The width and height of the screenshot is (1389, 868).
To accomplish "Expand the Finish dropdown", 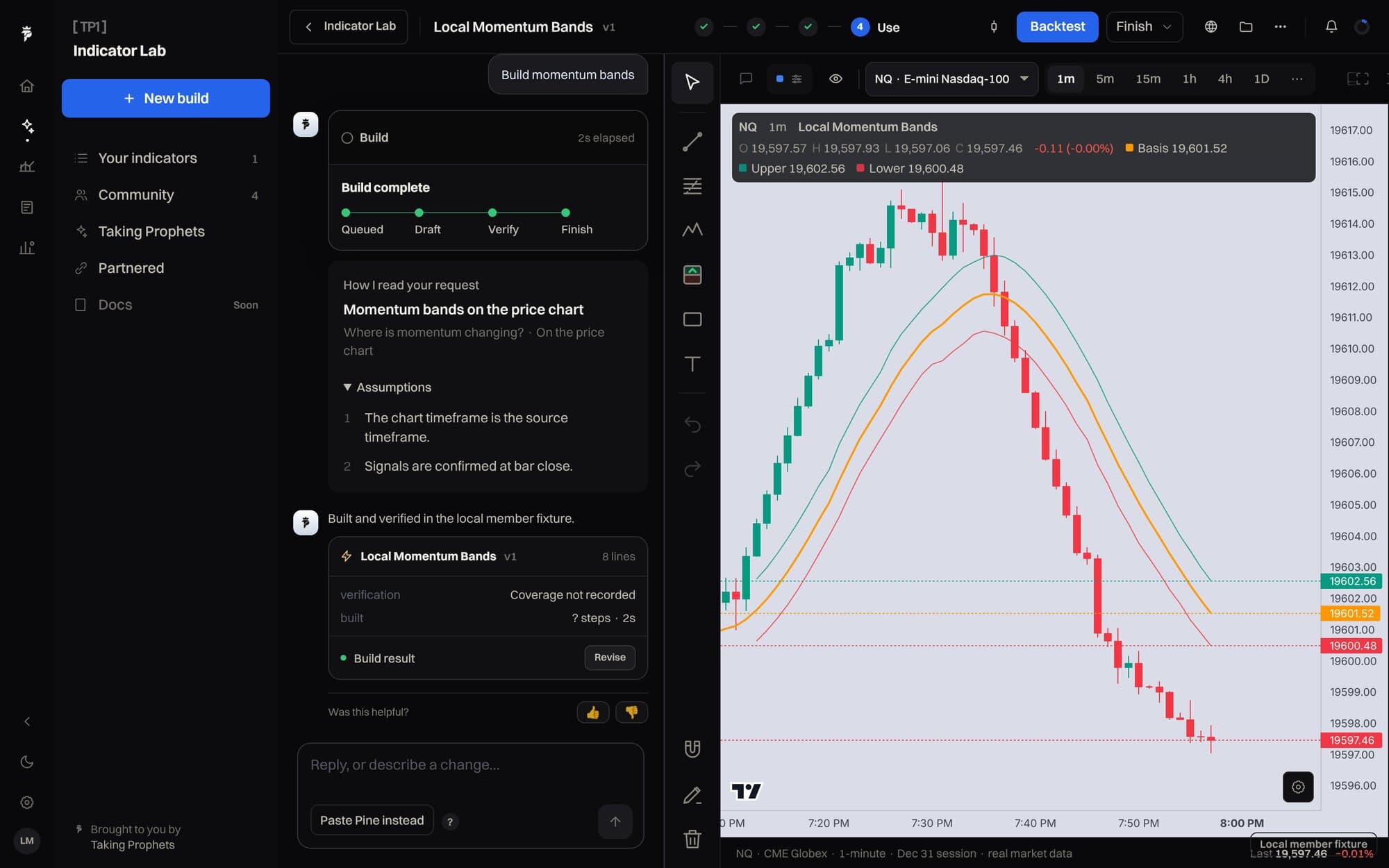I will pyautogui.click(x=1144, y=26).
